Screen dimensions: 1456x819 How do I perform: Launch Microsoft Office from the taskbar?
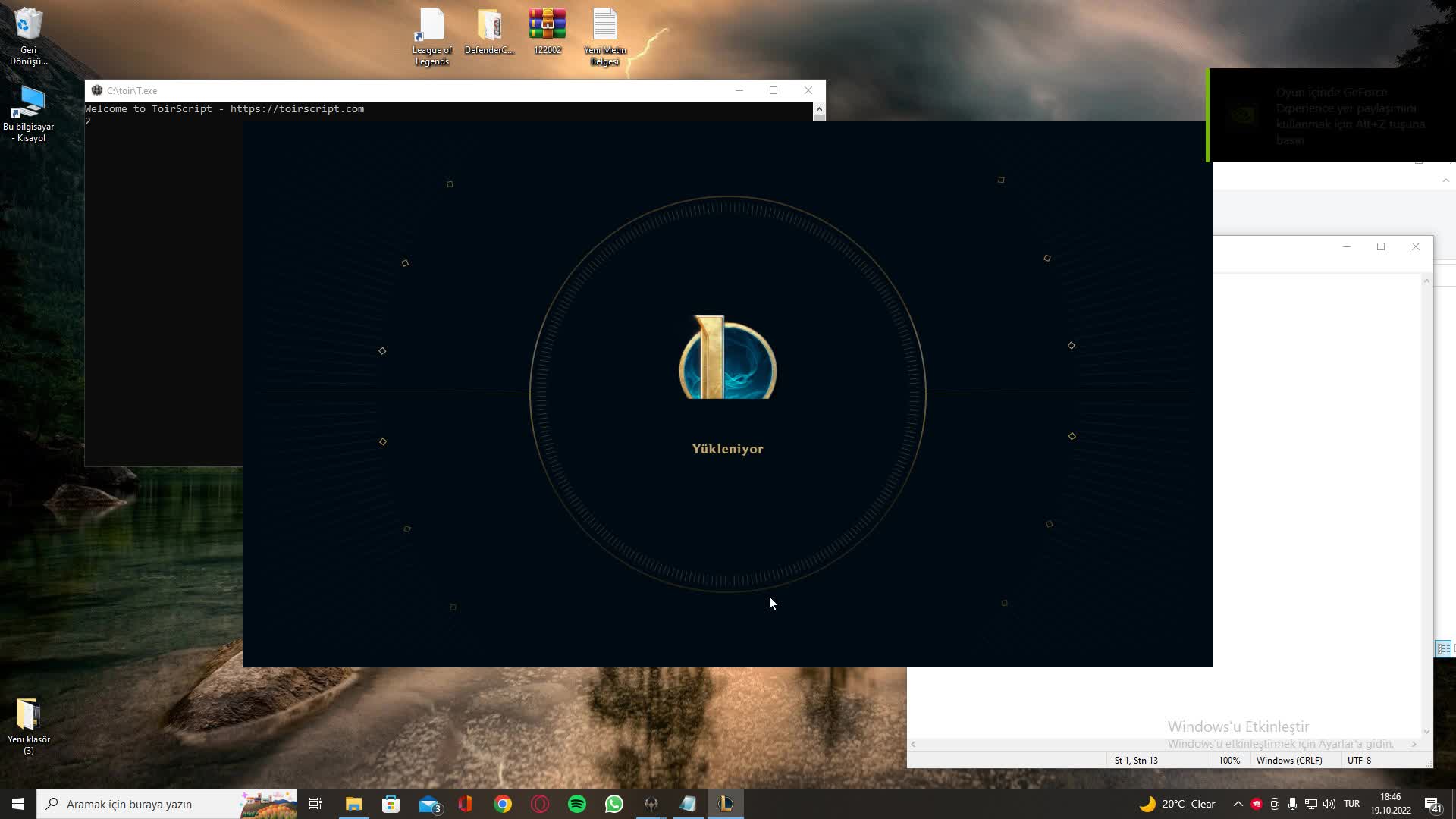pos(466,804)
